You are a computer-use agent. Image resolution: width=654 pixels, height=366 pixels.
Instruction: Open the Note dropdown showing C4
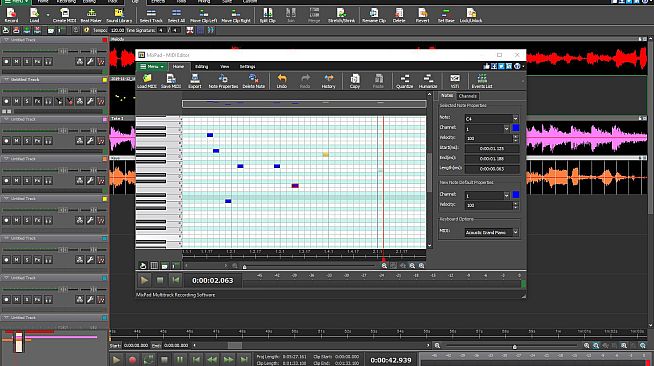coord(516,118)
